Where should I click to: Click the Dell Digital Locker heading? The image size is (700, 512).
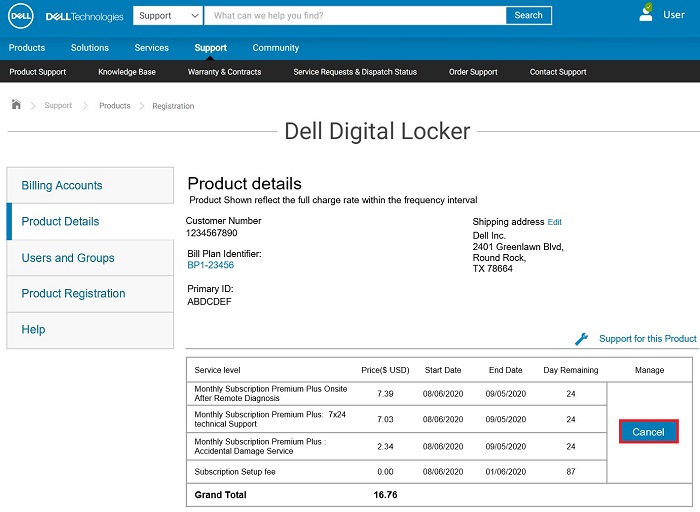[x=377, y=131]
